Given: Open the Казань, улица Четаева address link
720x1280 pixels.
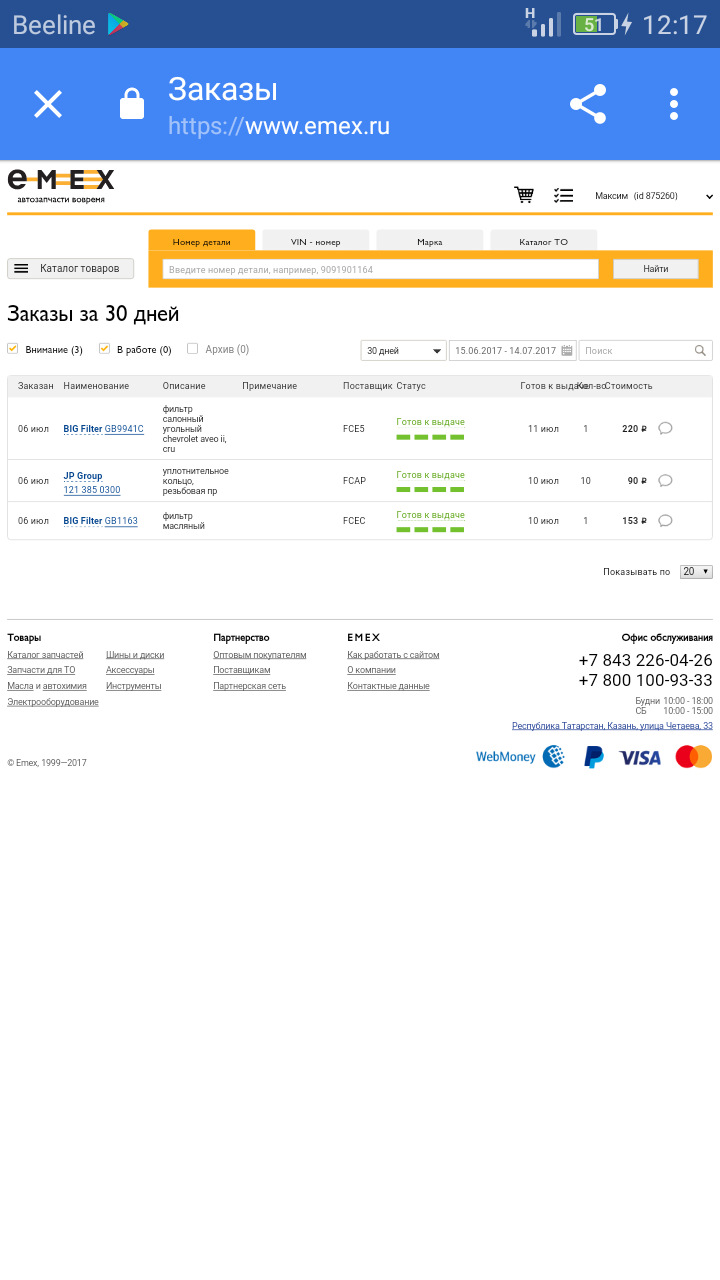Looking at the screenshot, I should coord(612,726).
